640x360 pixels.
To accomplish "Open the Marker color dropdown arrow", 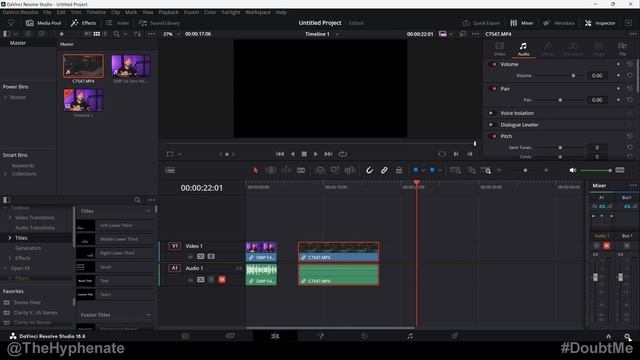I will (440, 171).
